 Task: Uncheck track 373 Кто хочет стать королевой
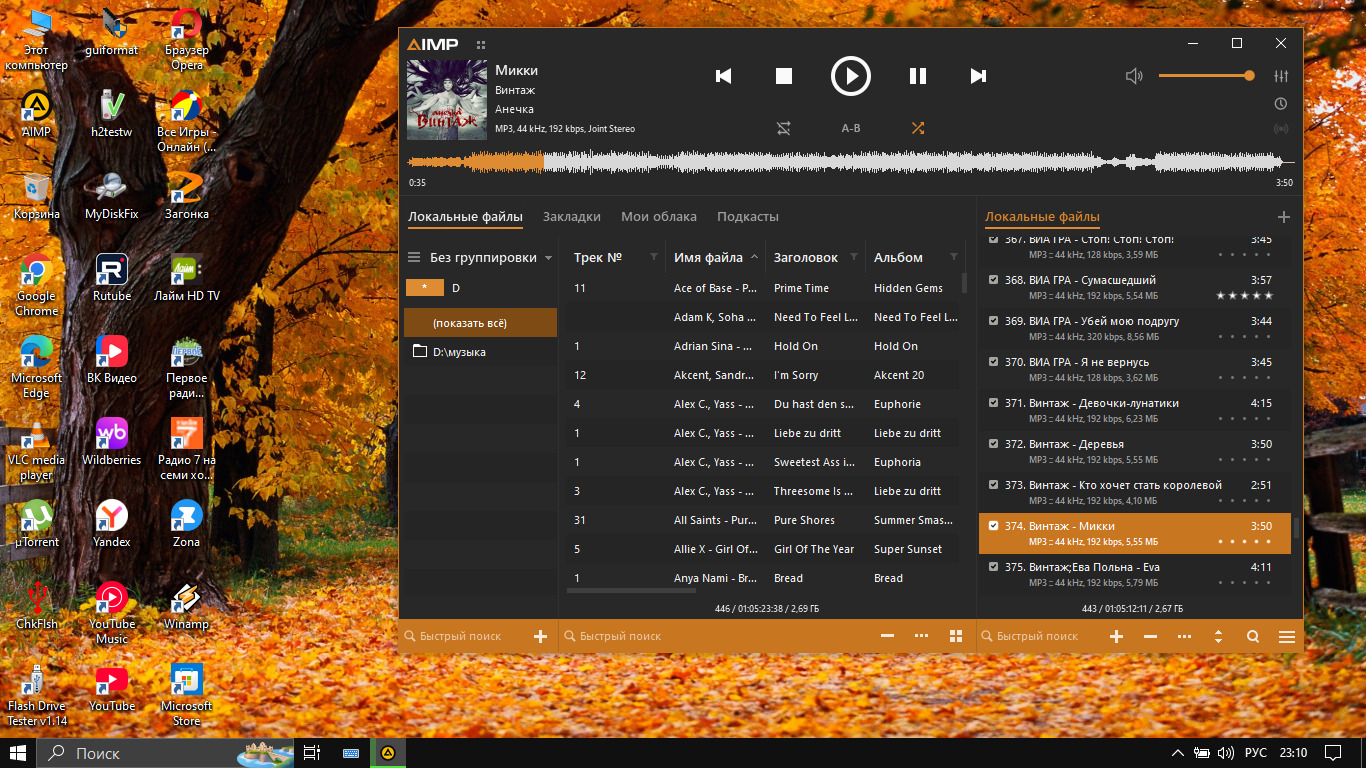[993, 485]
